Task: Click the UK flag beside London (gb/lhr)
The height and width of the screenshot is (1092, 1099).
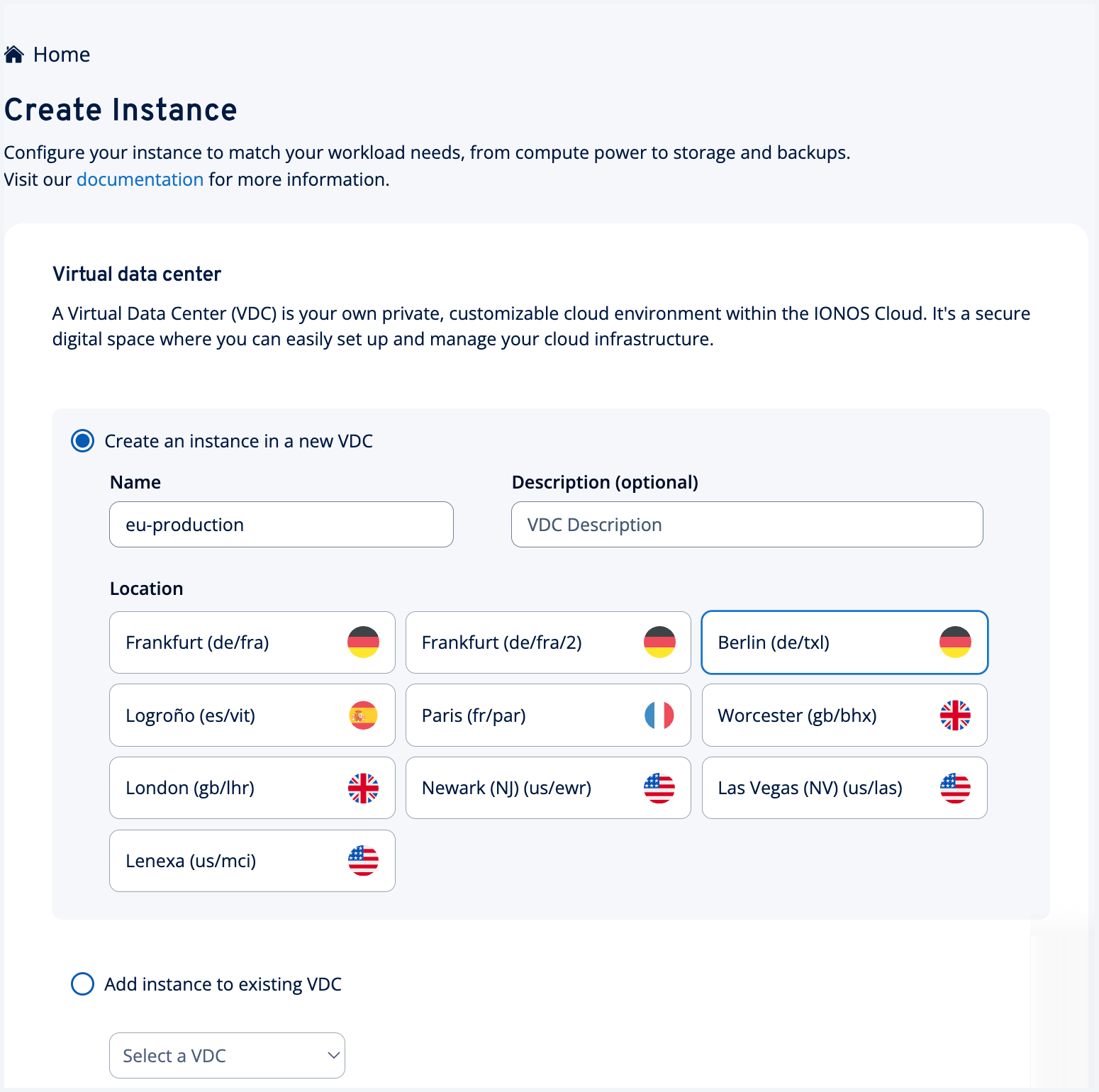Action: tap(363, 787)
